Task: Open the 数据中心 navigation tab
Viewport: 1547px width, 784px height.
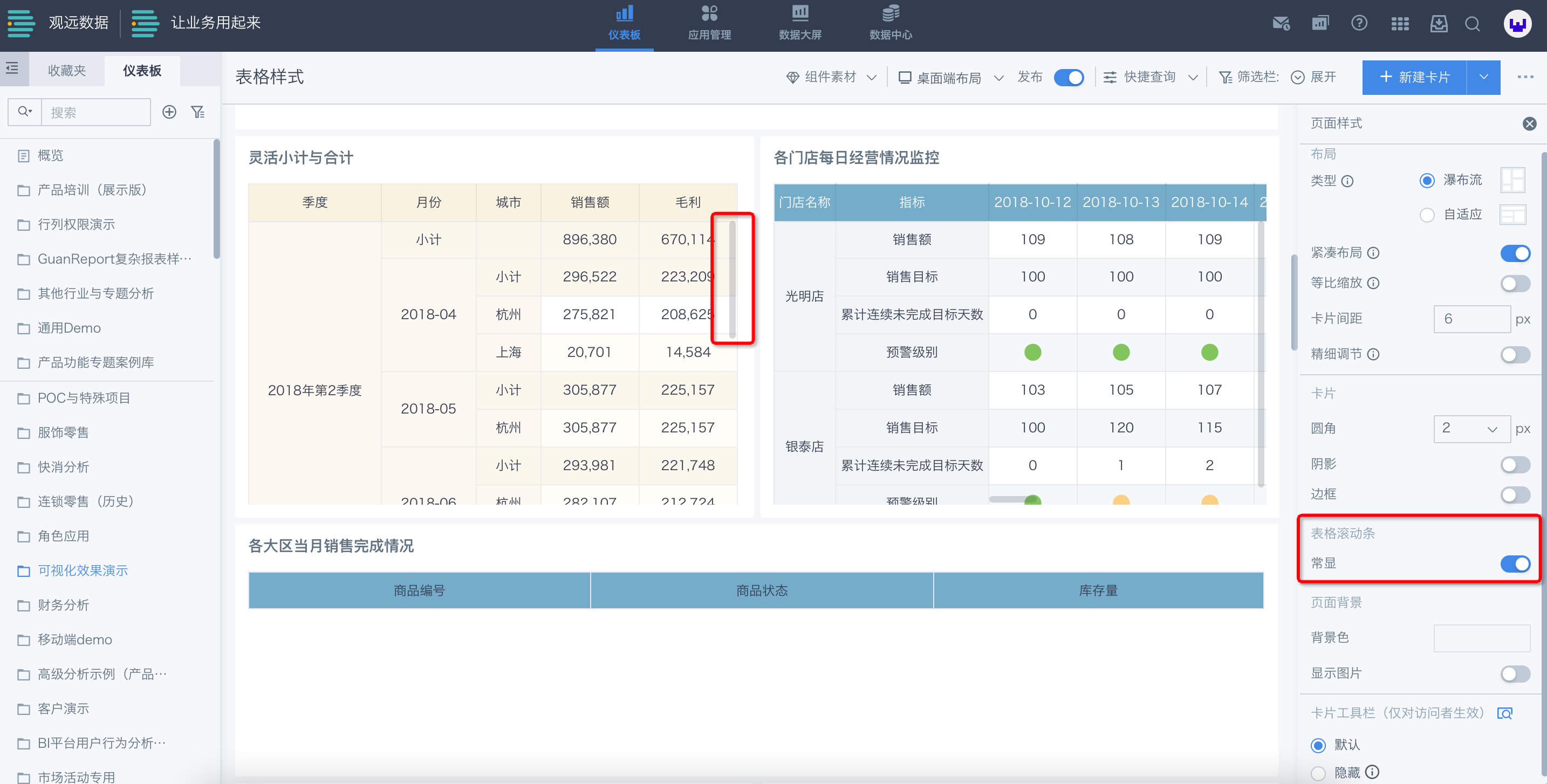Action: pyautogui.click(x=891, y=24)
